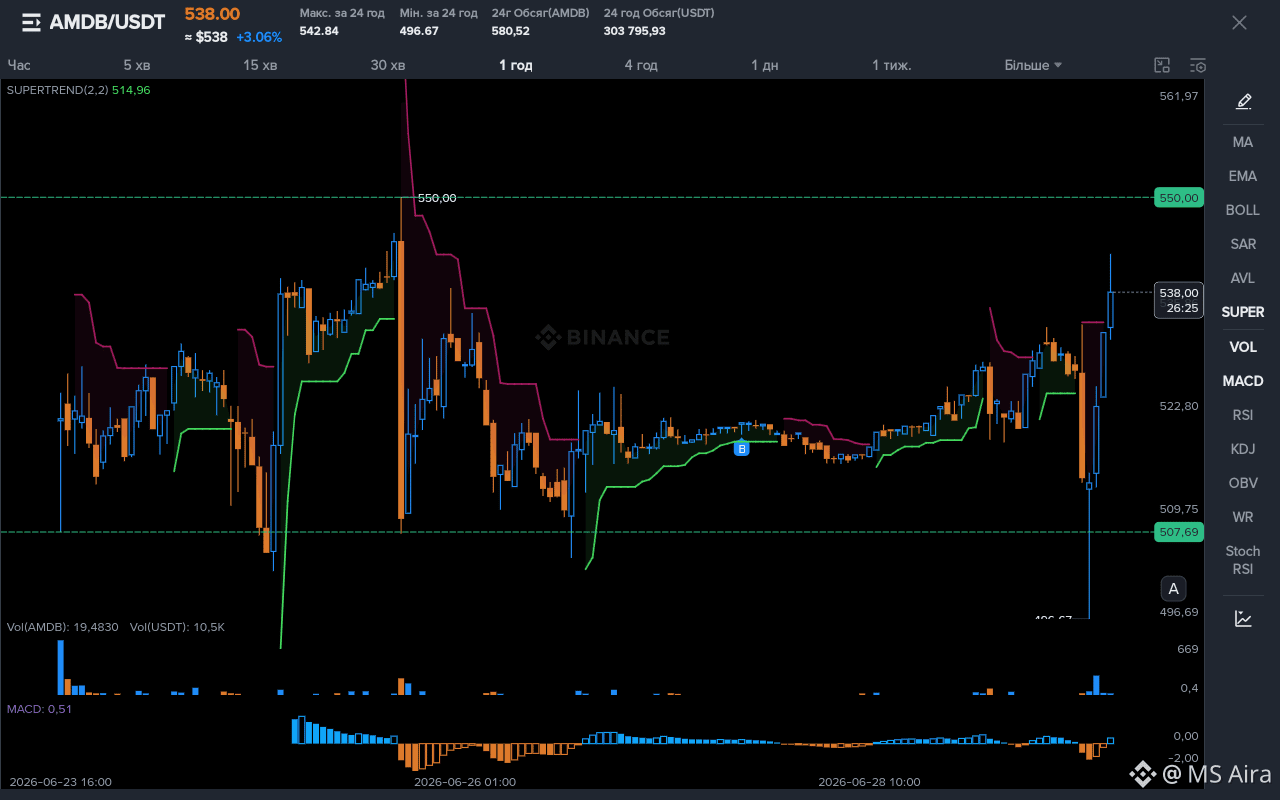
Task: Click the 561,97 price axis label
Action: (1179, 96)
